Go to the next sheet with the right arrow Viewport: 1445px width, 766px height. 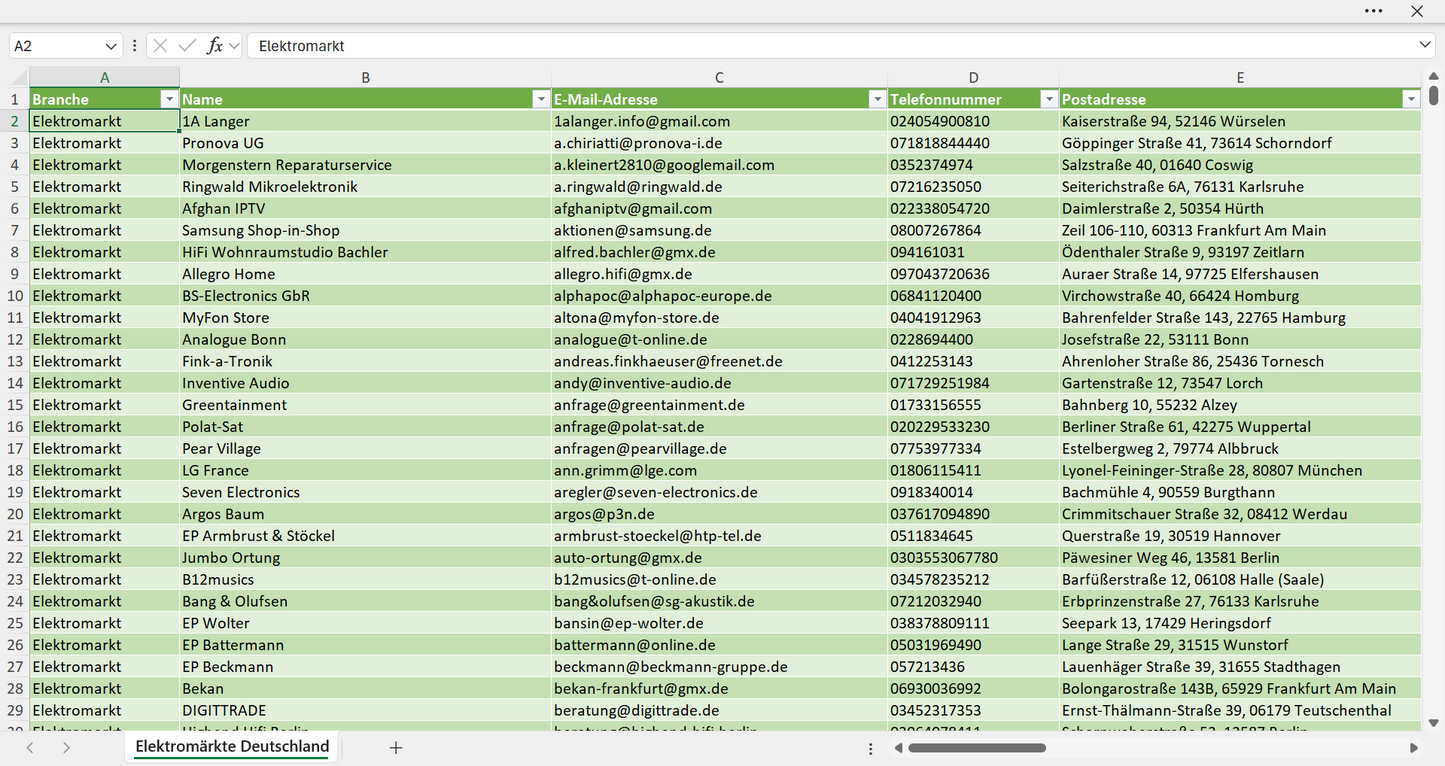pos(66,747)
